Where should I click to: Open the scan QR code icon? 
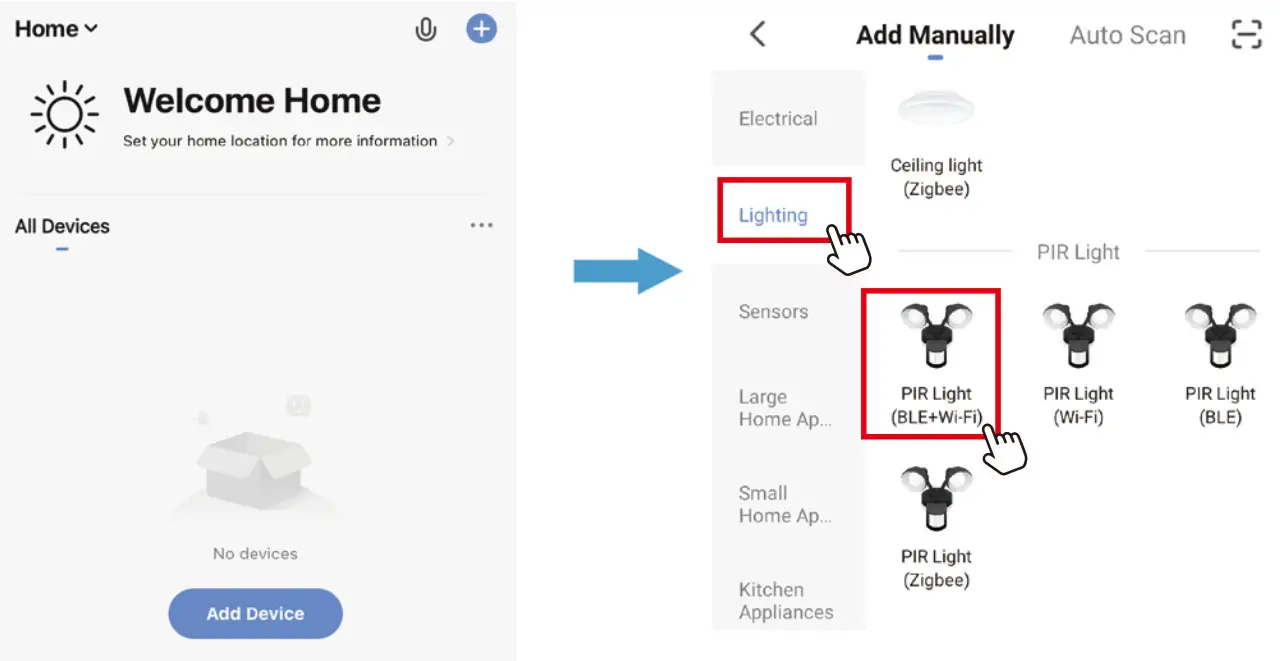pyautogui.click(x=1246, y=35)
